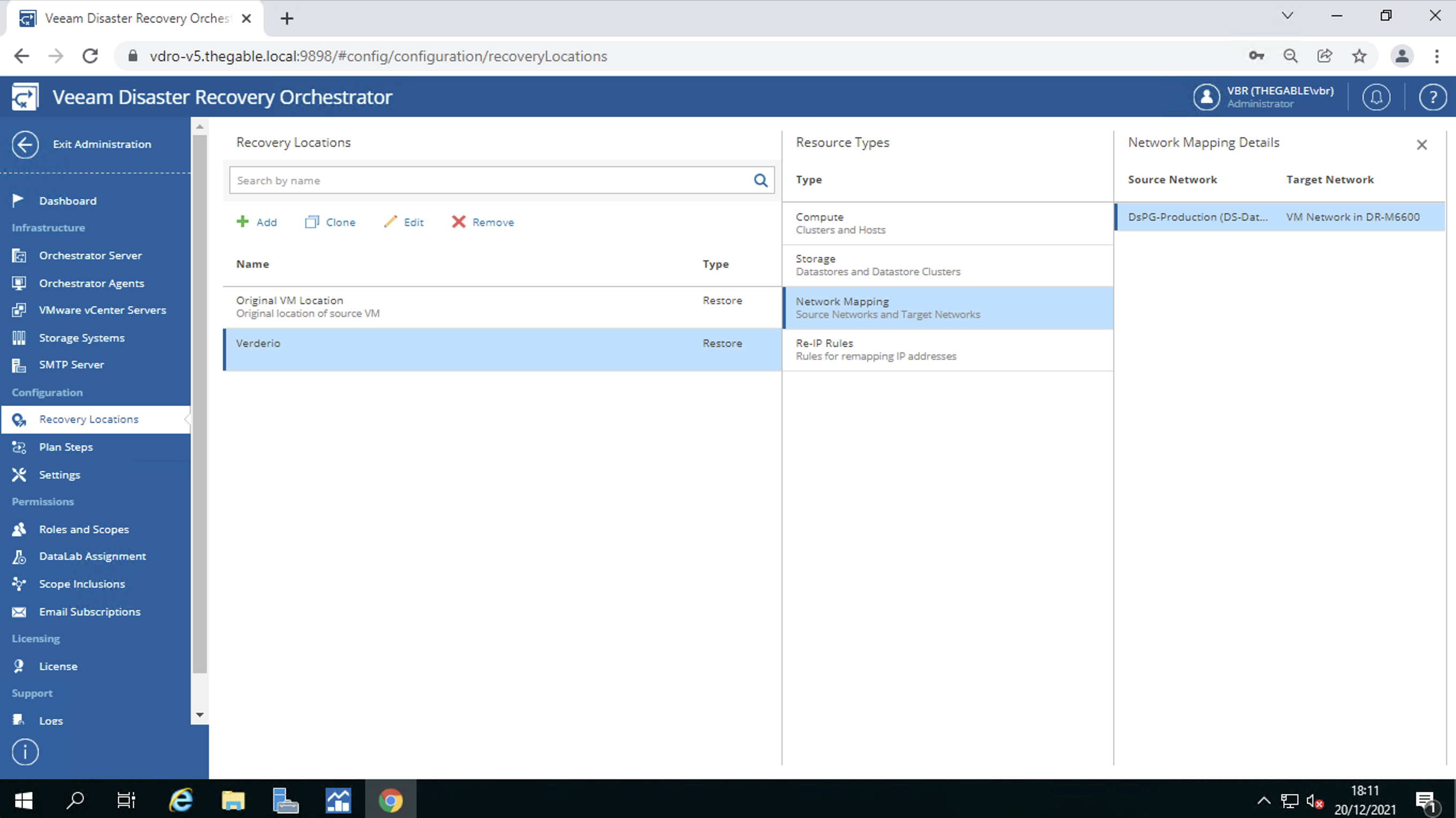Click Add recovery location button
Viewport: 1456px width, 818px height.
point(256,222)
